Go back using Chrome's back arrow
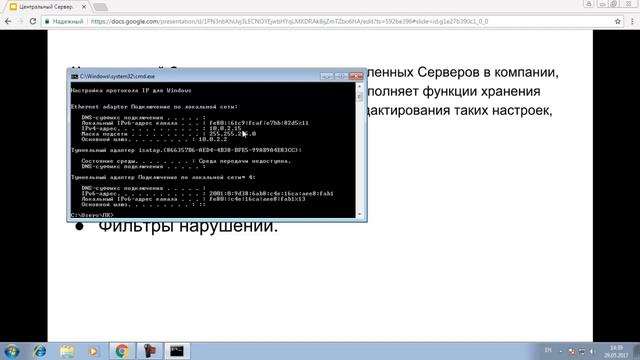This screenshot has height=360, width=640. click(x=8, y=21)
